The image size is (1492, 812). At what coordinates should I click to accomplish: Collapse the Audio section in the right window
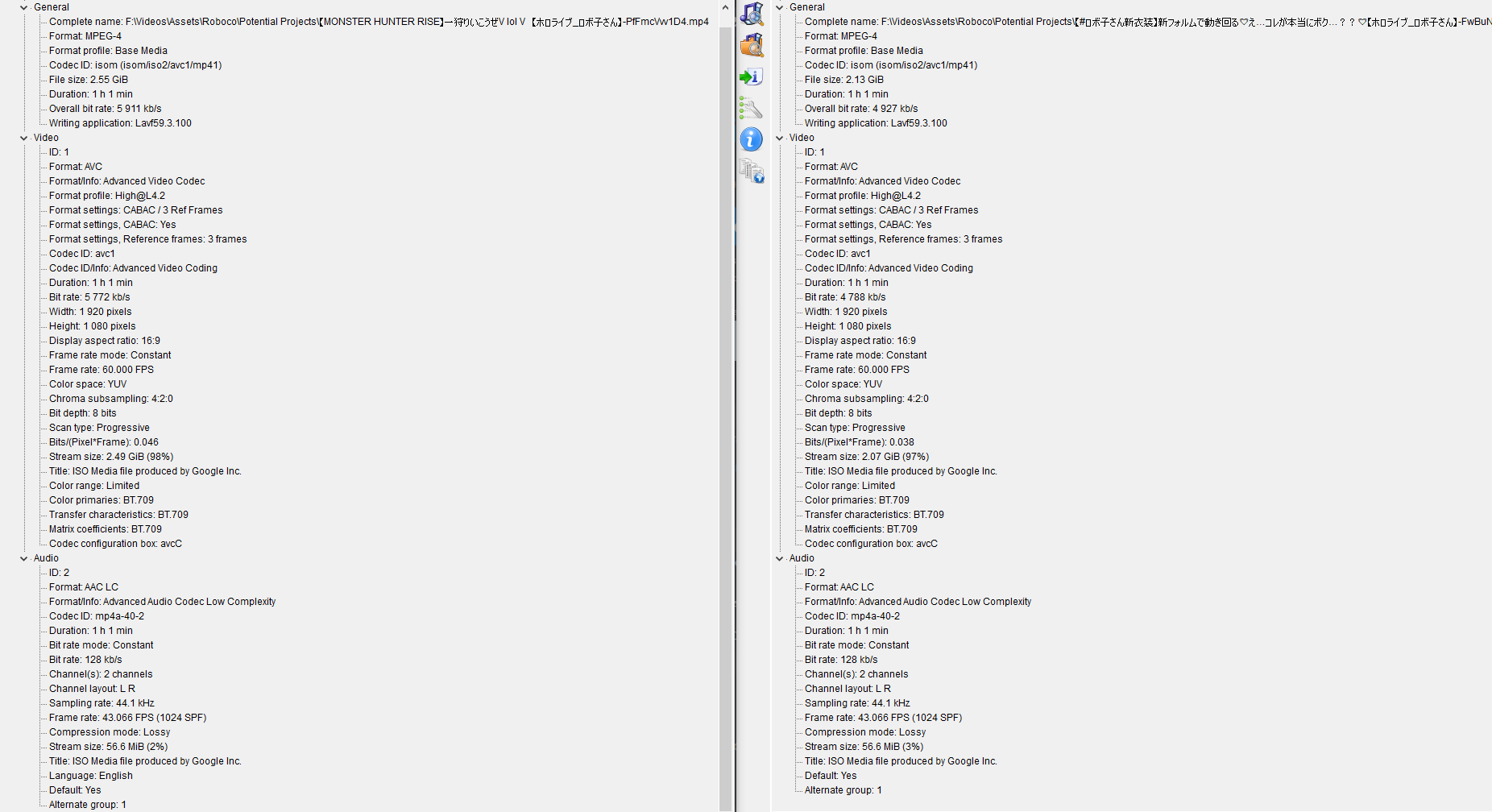[x=780, y=558]
